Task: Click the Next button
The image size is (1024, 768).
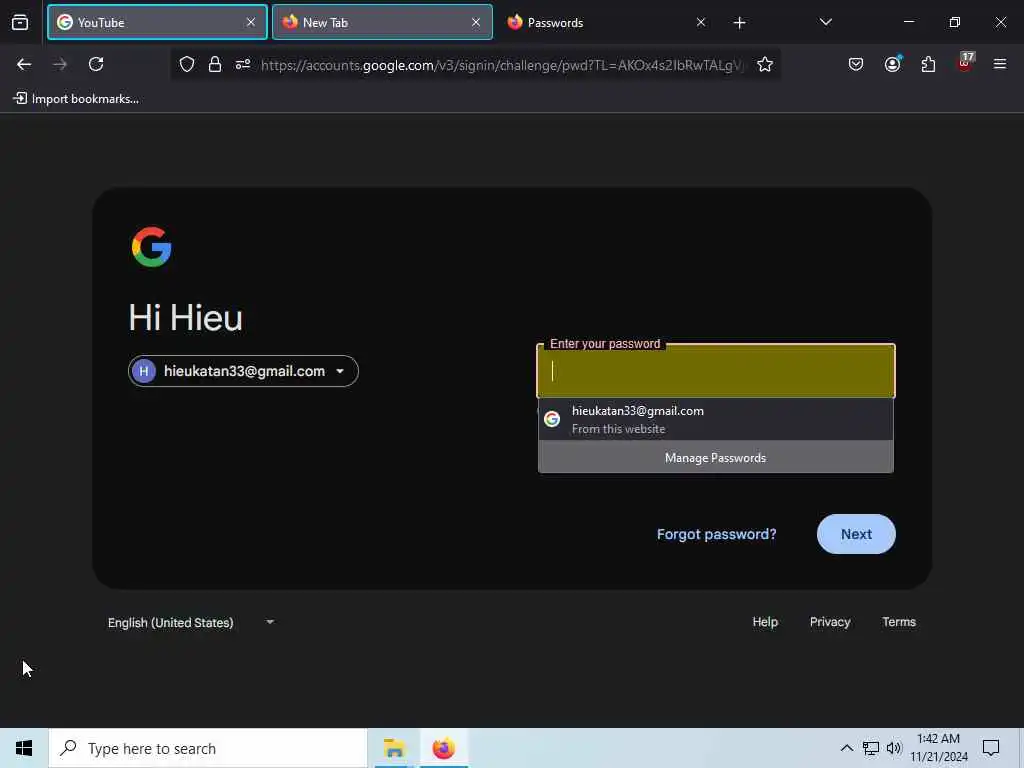Action: (856, 534)
